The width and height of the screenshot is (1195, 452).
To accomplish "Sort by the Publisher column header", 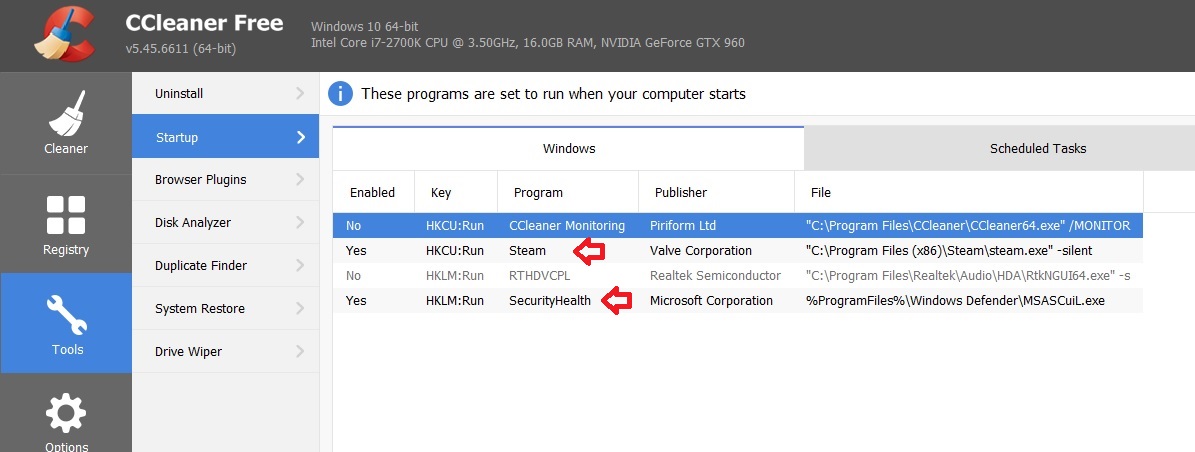I will [x=680, y=192].
